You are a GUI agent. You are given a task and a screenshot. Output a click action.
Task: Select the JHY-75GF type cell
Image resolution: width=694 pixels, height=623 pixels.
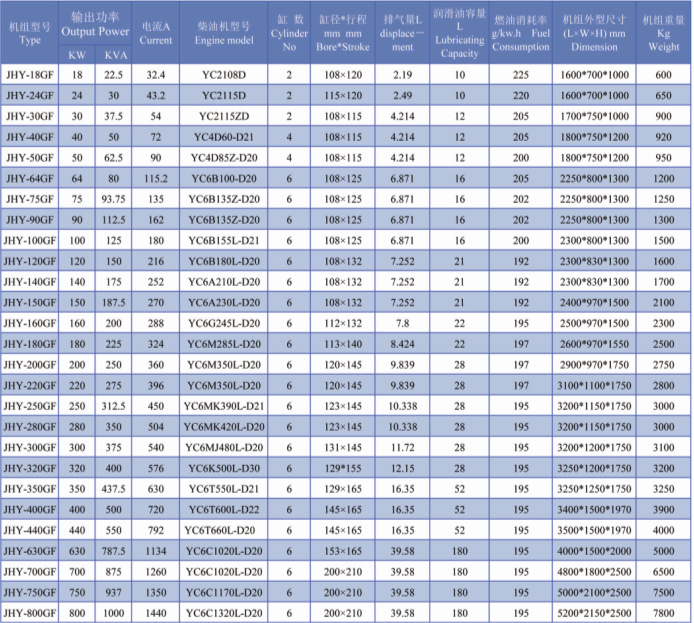pos(30,199)
